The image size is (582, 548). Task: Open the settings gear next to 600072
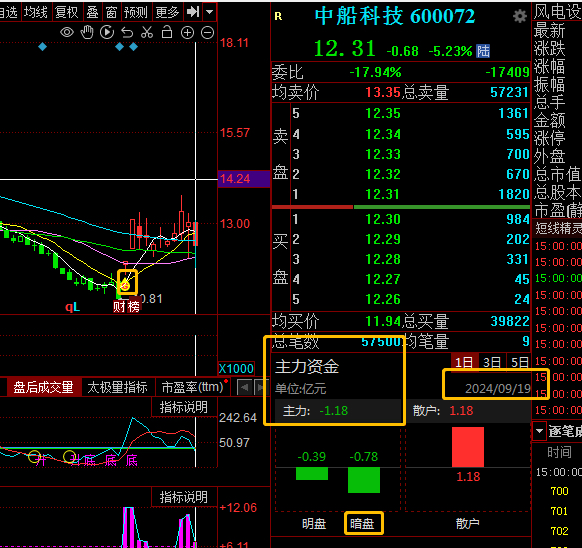pyautogui.click(x=520, y=16)
